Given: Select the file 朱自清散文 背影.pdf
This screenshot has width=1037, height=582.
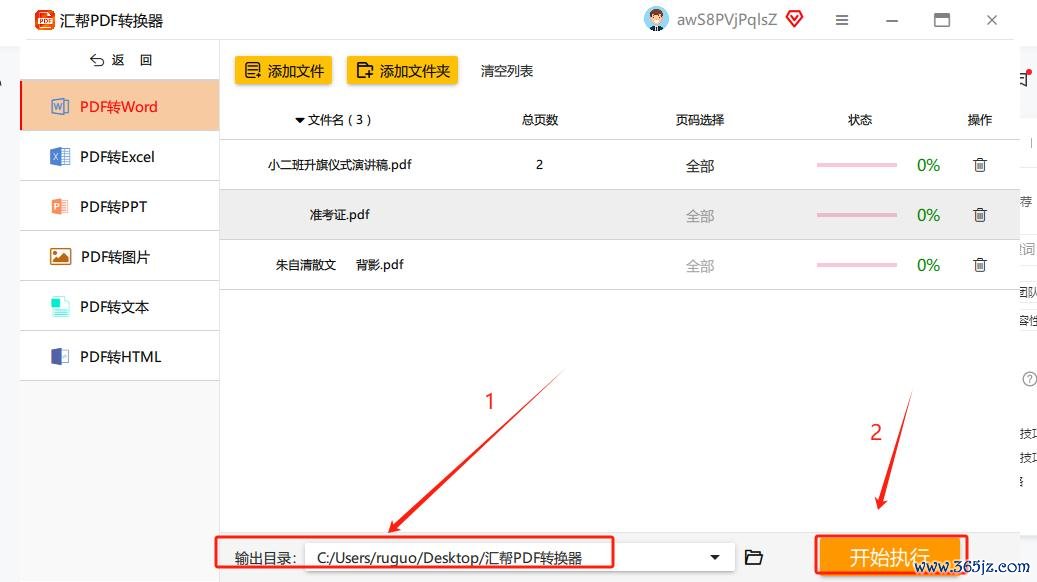Looking at the screenshot, I should click(x=339, y=265).
